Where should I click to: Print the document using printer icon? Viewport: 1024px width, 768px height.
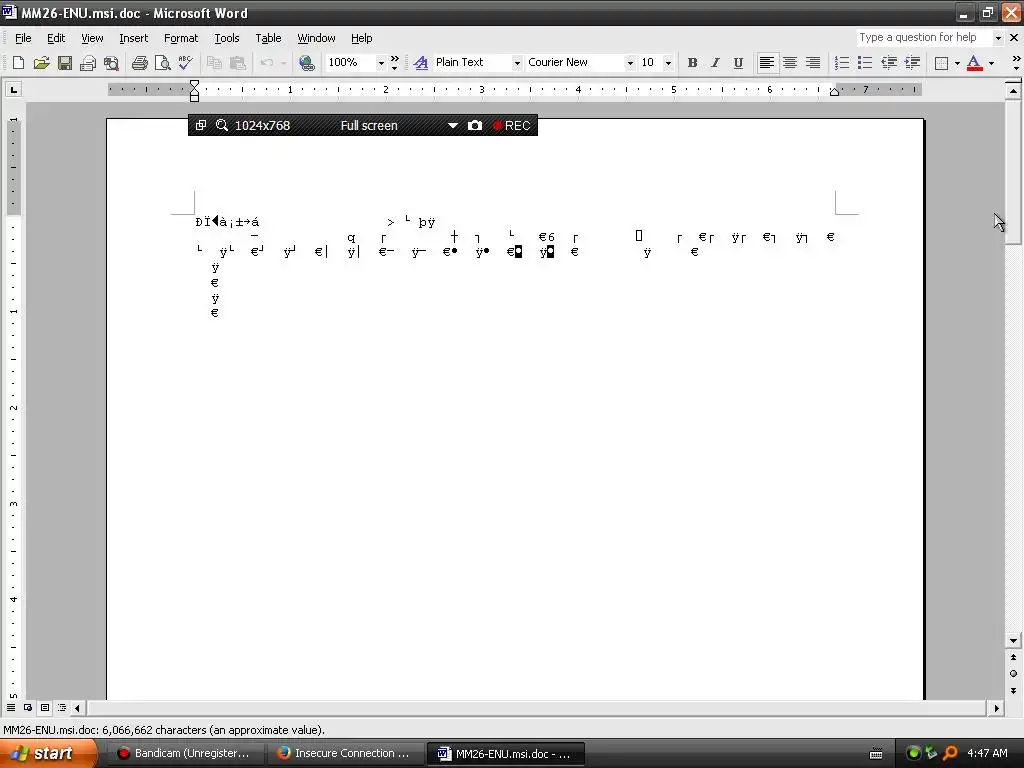coord(139,63)
